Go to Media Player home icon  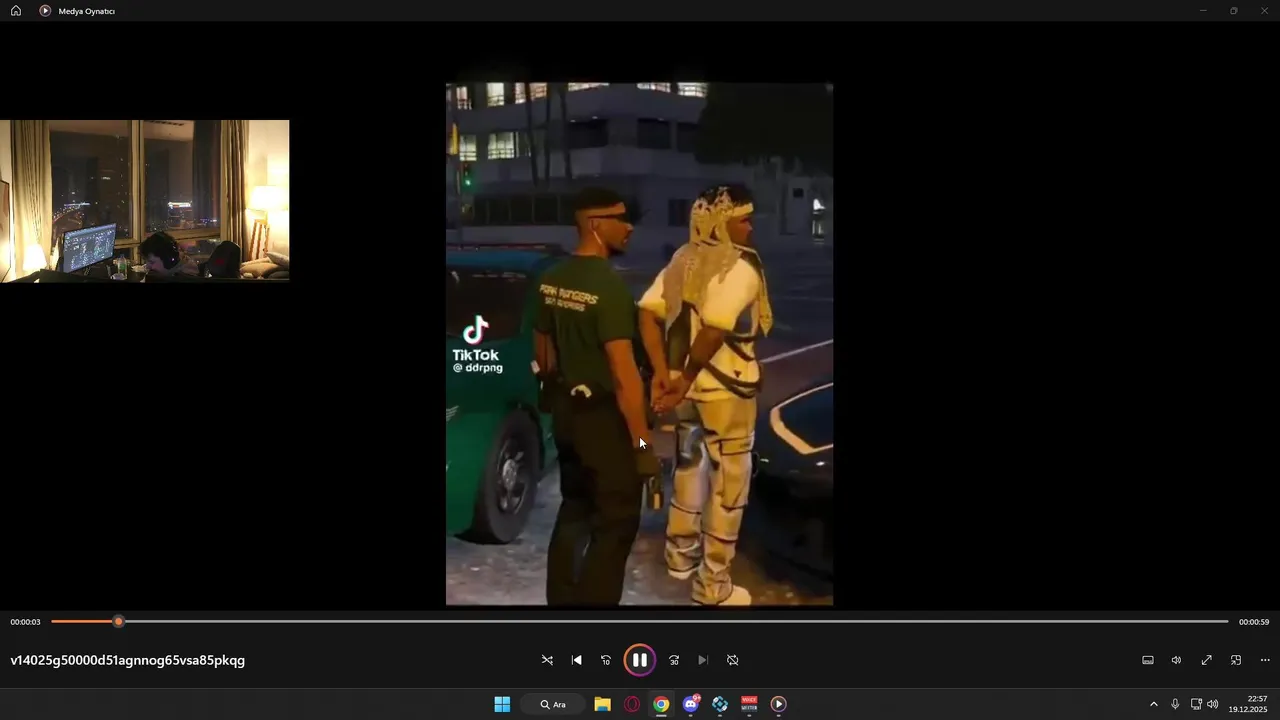[x=16, y=11]
